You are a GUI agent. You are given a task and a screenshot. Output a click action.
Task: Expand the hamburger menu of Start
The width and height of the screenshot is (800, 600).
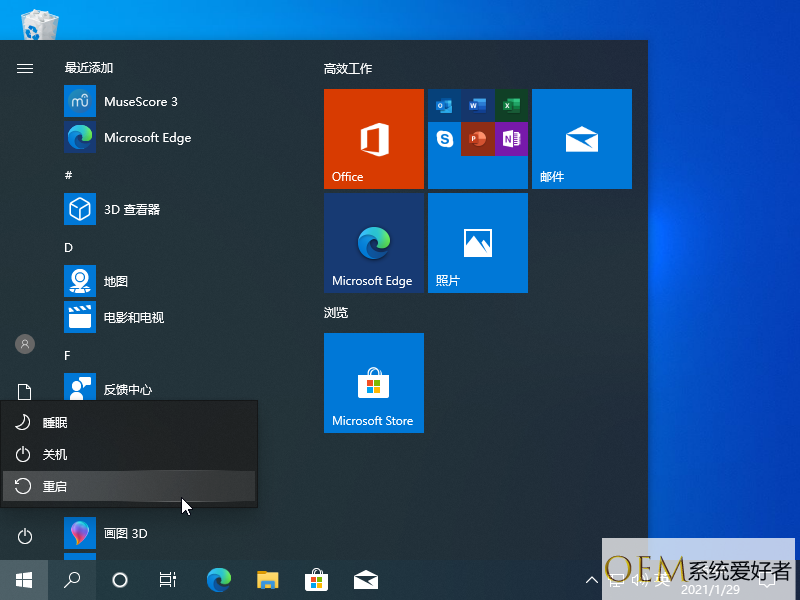point(25,68)
